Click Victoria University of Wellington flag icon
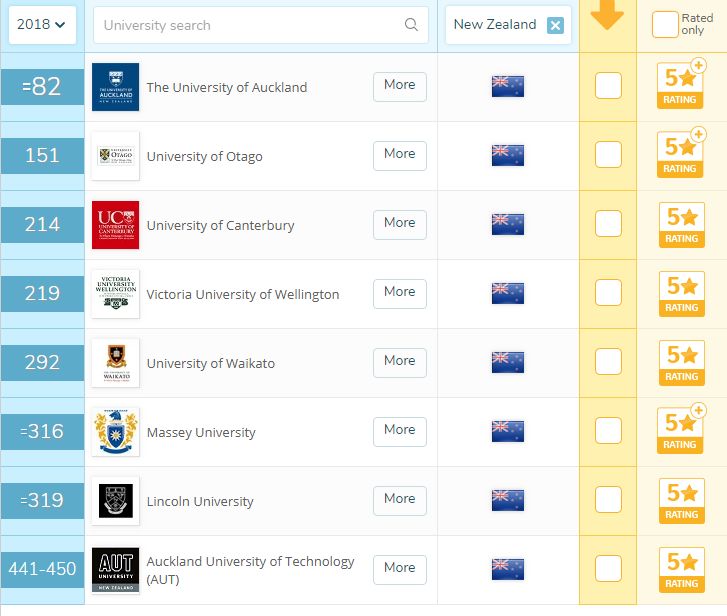This screenshot has width=727, height=616. coord(508,294)
